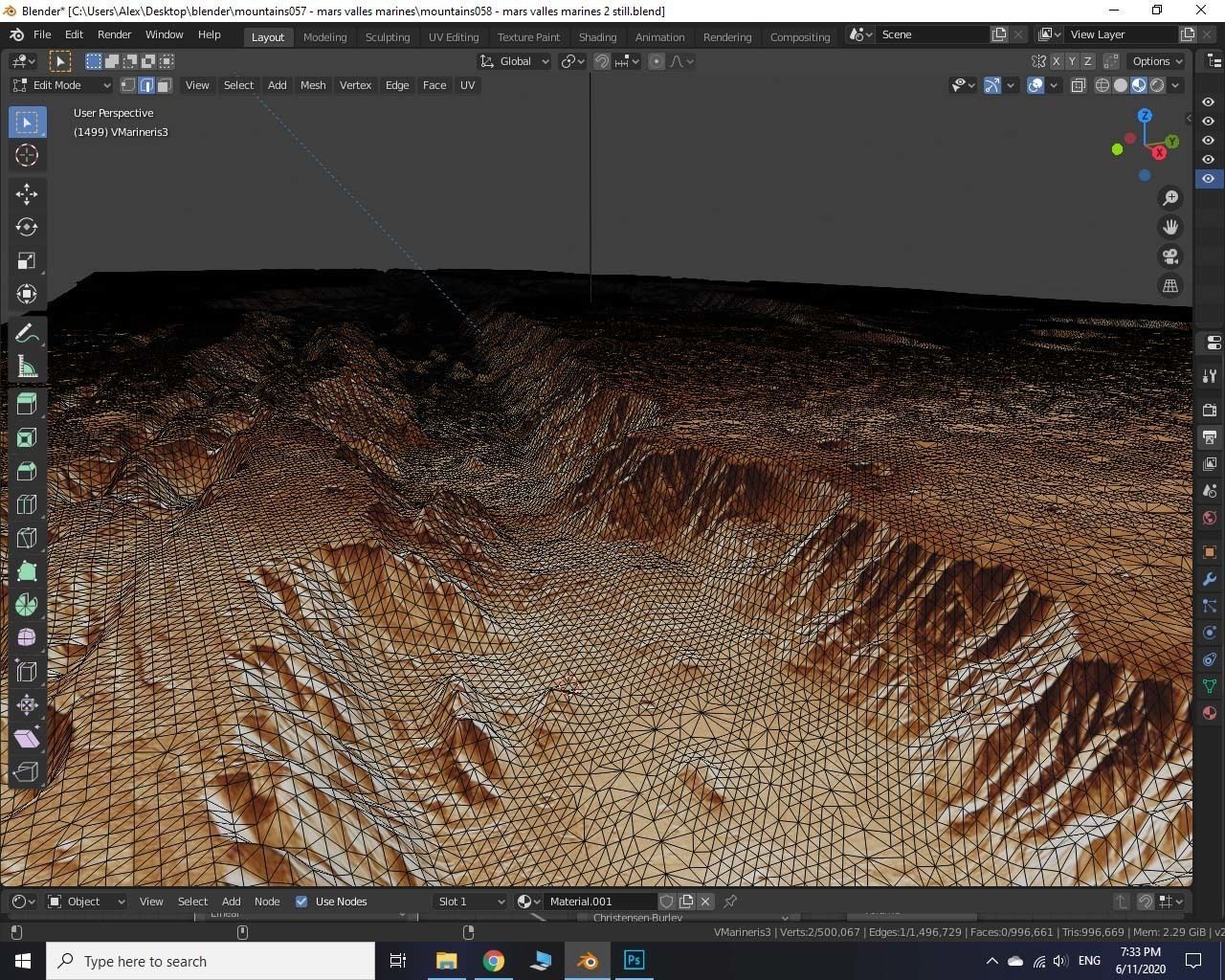Enable vertex select mode

click(x=128, y=85)
